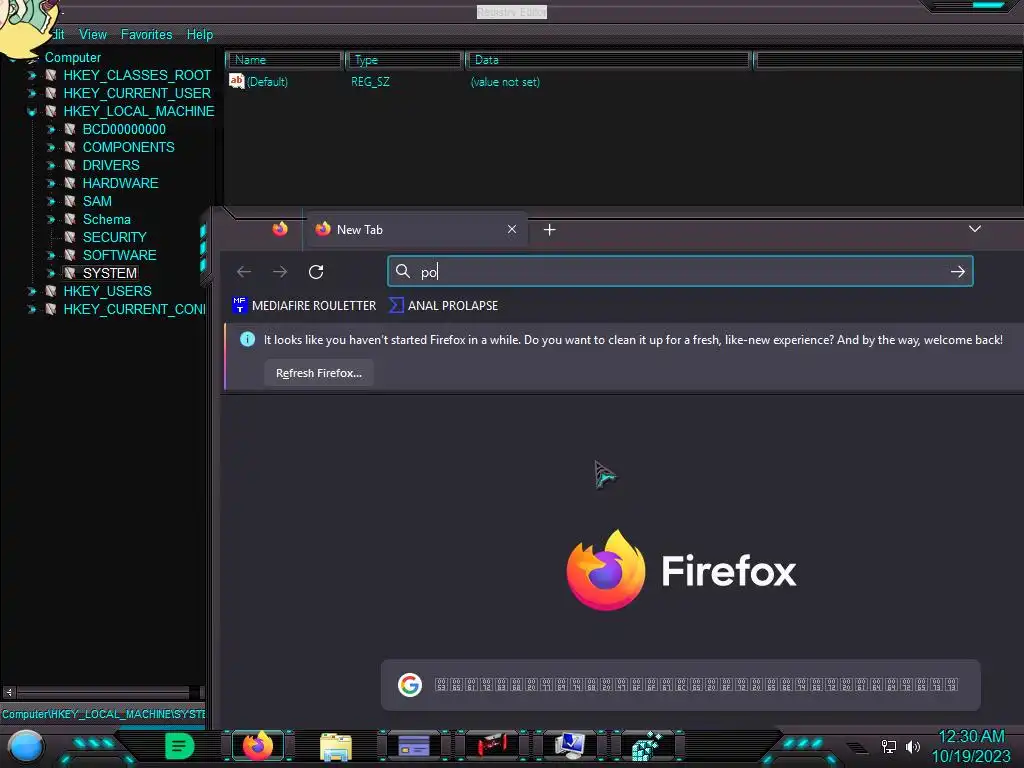1024x768 pixels.
Task: Click the Data column header
Action: pos(608,60)
